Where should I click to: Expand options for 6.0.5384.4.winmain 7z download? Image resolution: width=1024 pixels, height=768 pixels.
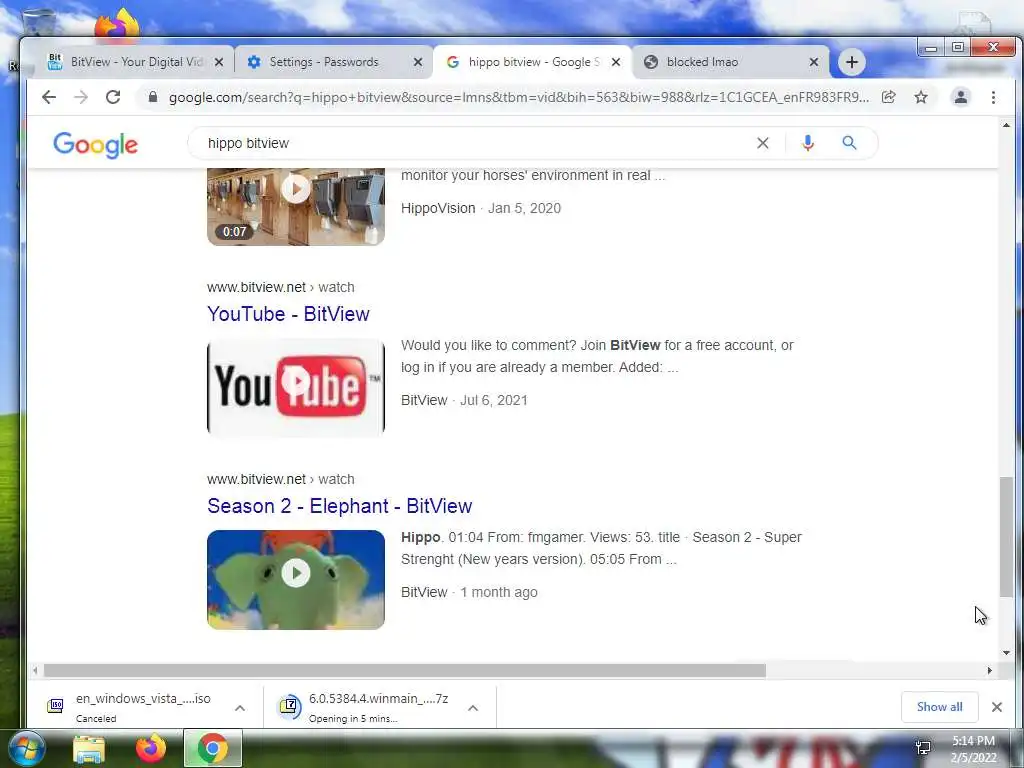(473, 708)
